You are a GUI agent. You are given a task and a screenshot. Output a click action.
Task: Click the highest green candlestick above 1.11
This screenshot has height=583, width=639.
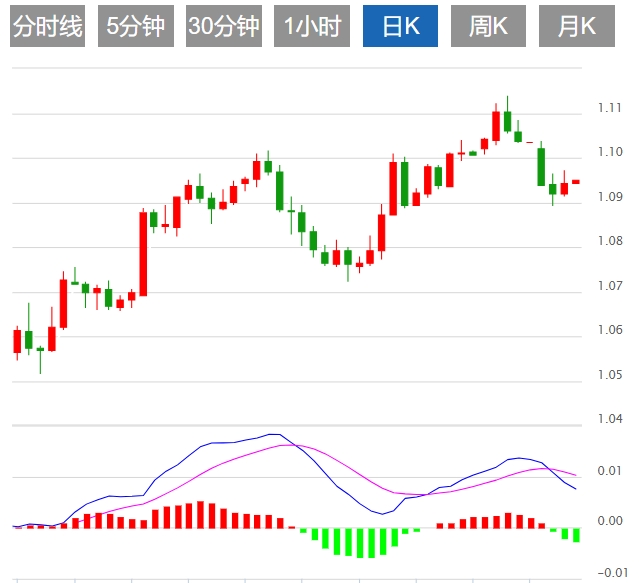point(507,120)
